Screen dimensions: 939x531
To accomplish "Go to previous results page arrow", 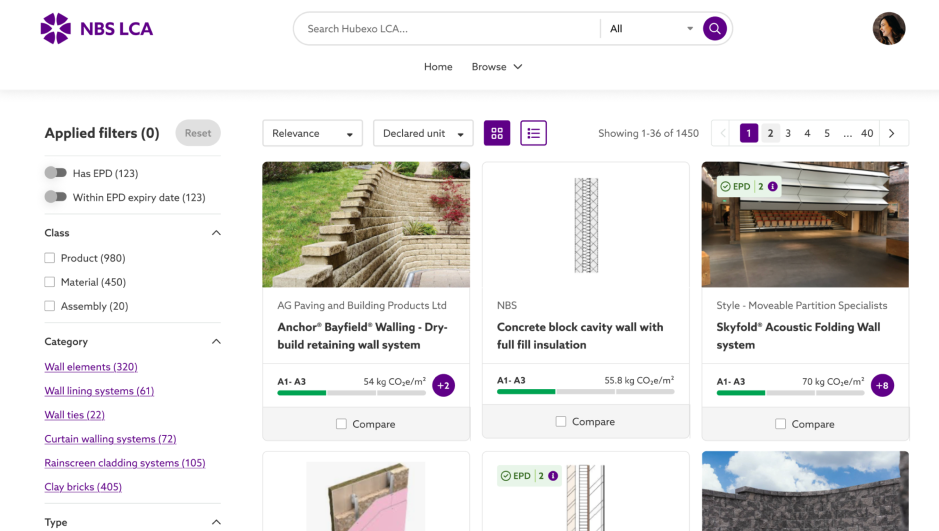I will click(723, 133).
